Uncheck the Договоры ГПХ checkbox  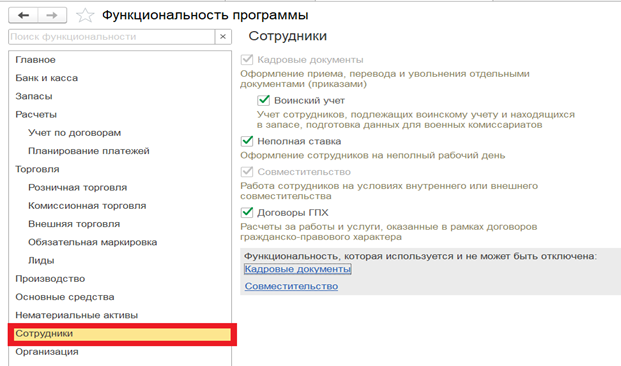247,213
